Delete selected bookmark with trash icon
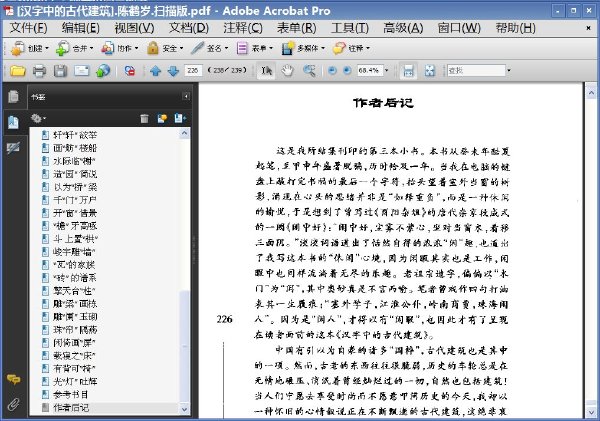This screenshot has width=600, height=421. click(x=144, y=119)
